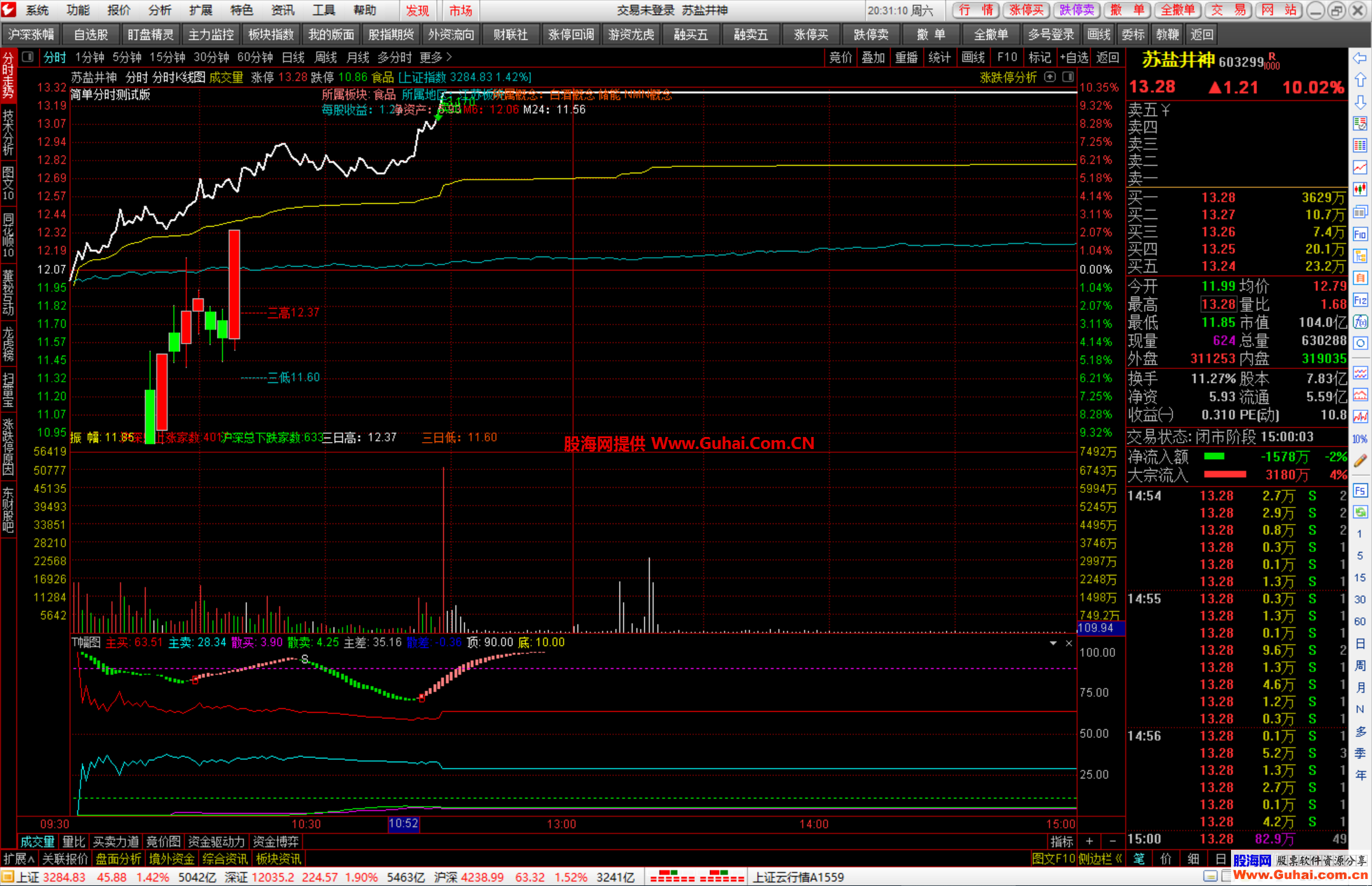Open the red line trend chart icon
Image resolution: width=1372 pixels, height=886 pixels.
click(x=1360, y=168)
